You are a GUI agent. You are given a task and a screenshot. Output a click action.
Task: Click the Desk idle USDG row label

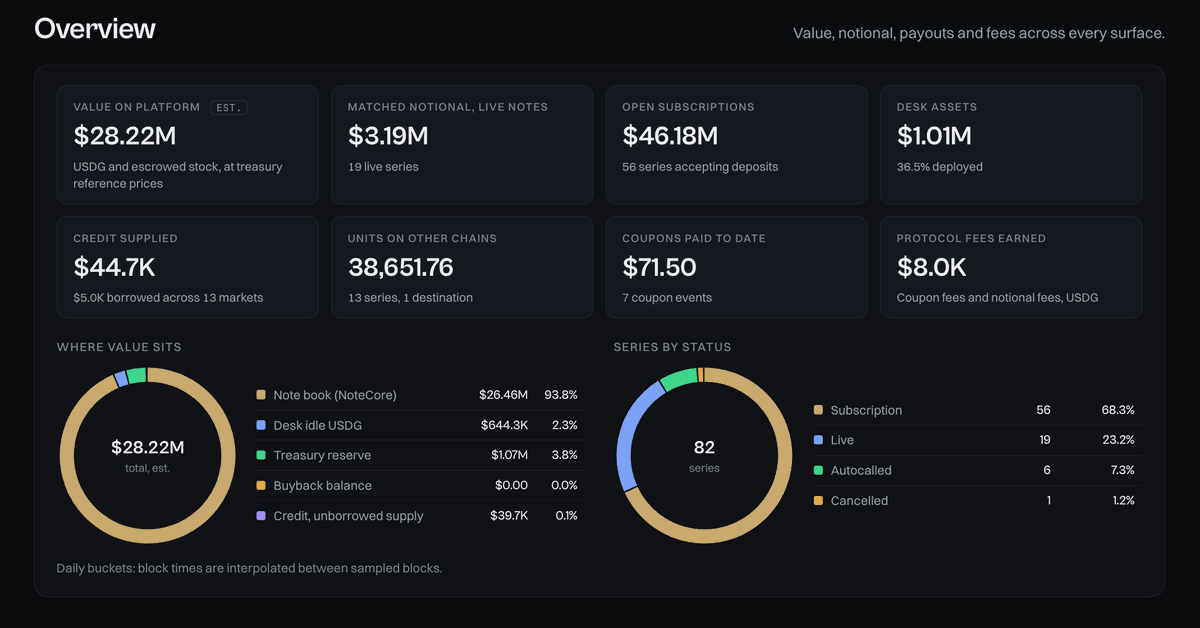pyautogui.click(x=318, y=425)
